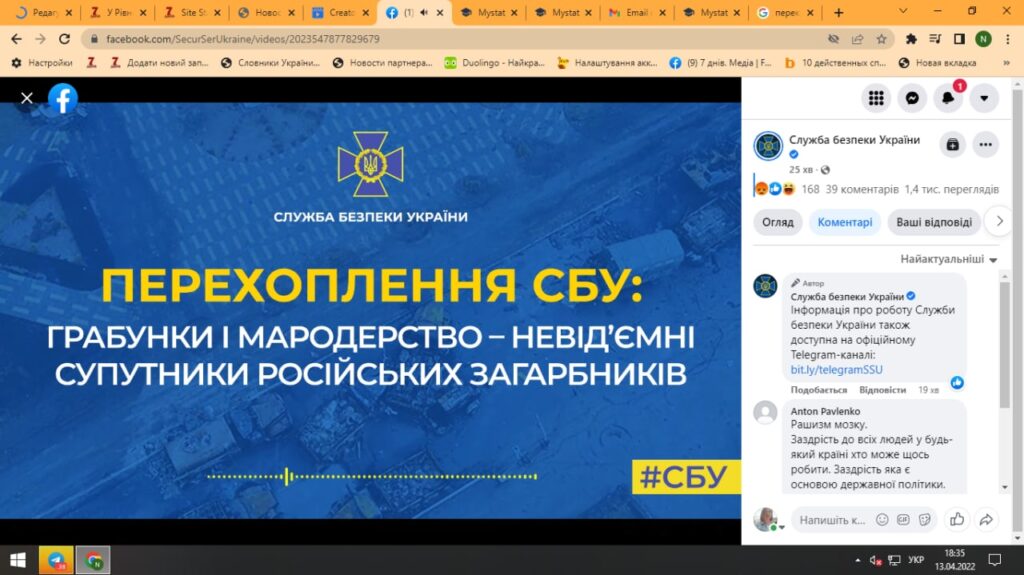Viewport: 1024px width, 575px height.
Task: Select the Ваші відповіді tab
Action: 932,222
